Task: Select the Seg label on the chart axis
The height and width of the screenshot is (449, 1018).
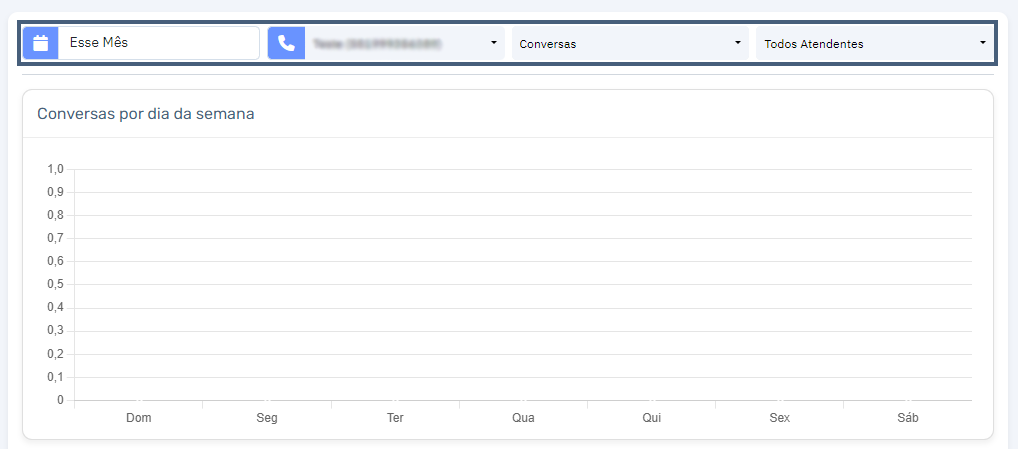Action: click(267, 418)
